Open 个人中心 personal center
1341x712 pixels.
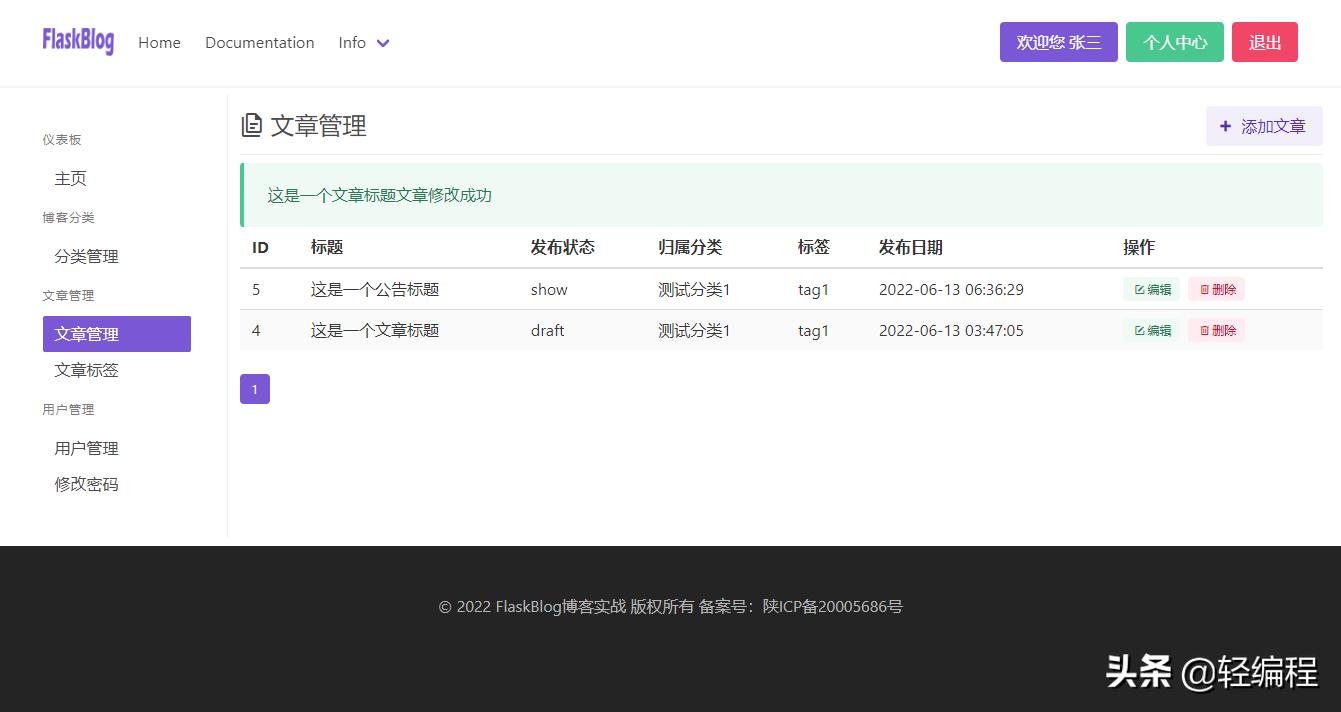click(x=1174, y=42)
